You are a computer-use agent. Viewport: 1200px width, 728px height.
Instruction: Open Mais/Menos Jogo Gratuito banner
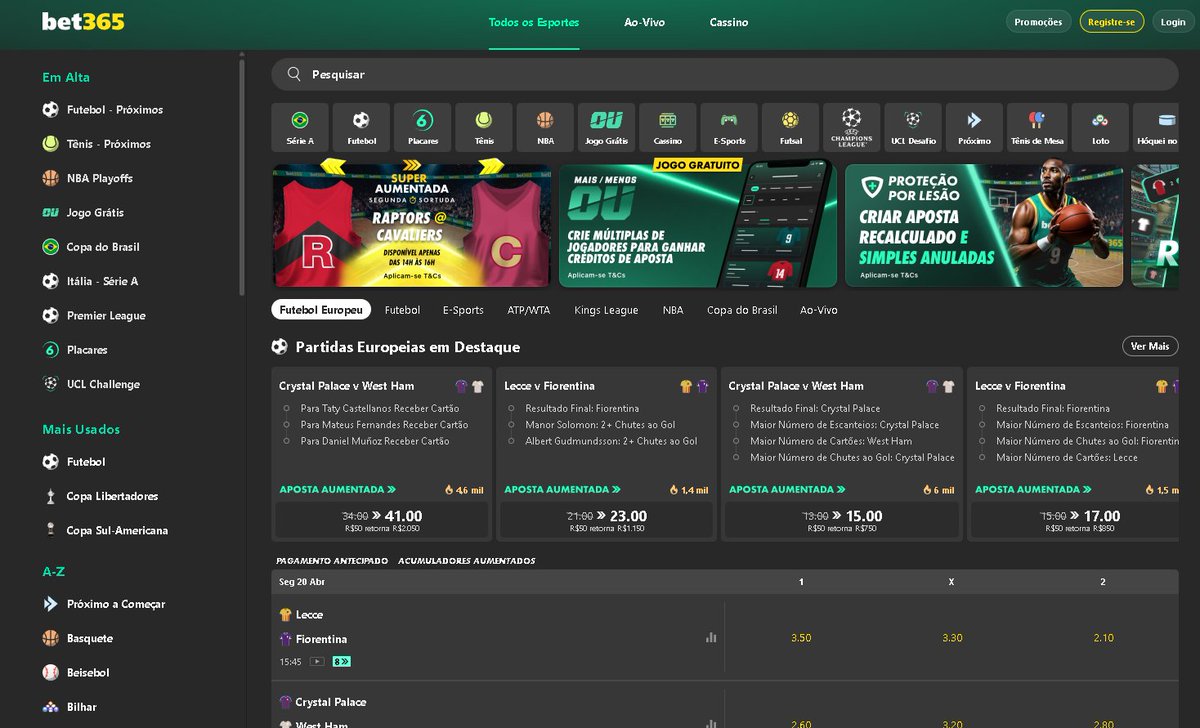698,225
